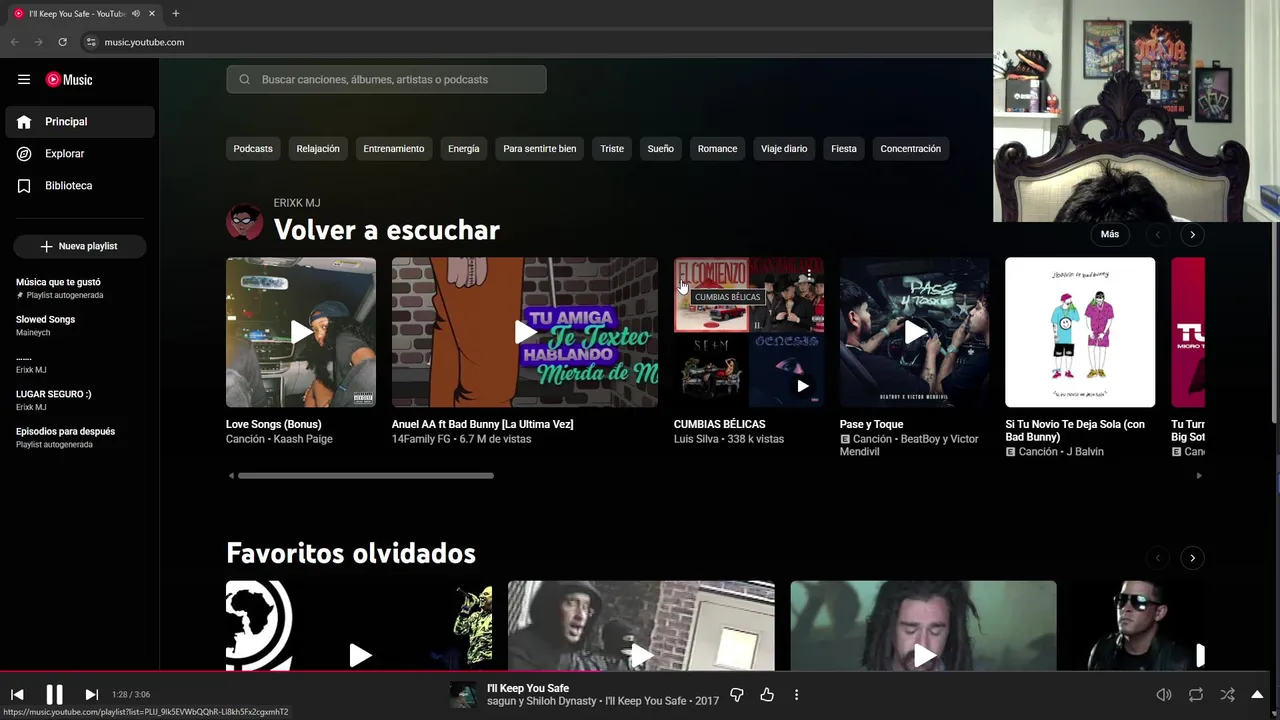This screenshot has height=720, width=1280.
Task: Select the Entrenamiento filter chip
Action: 394,149
